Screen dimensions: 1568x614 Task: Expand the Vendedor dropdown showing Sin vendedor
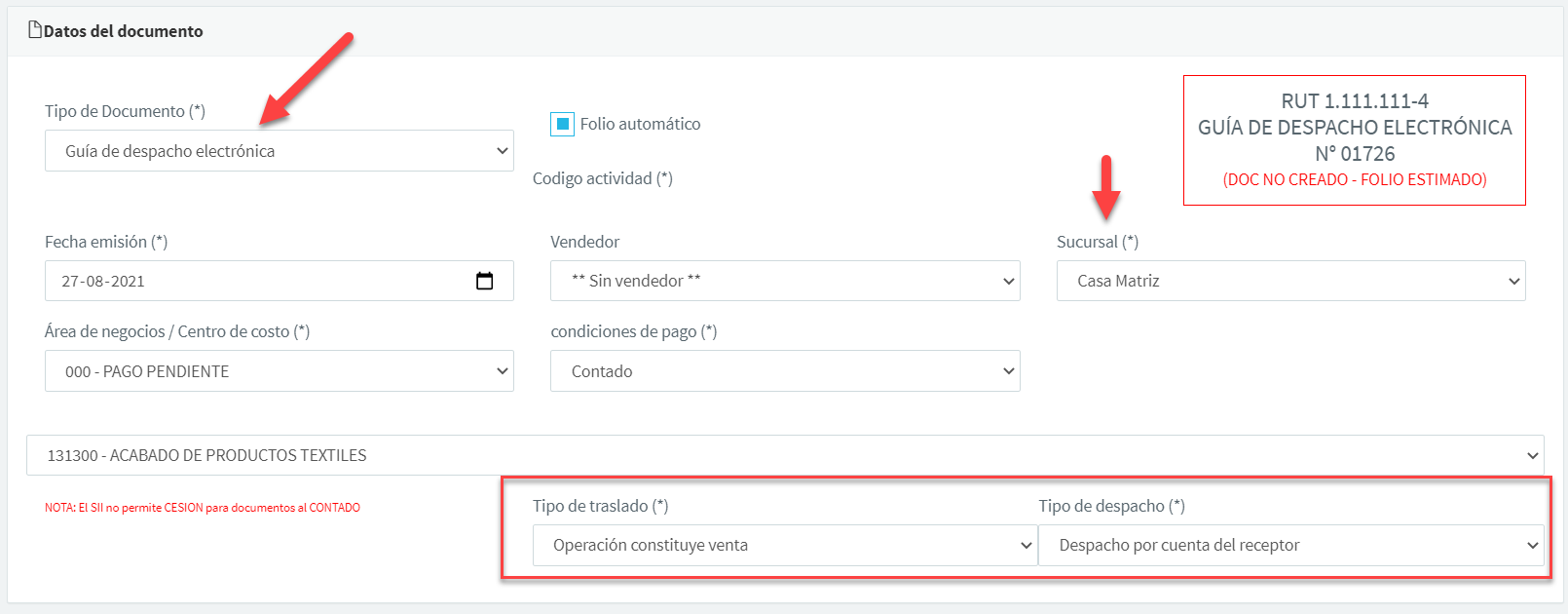click(784, 281)
